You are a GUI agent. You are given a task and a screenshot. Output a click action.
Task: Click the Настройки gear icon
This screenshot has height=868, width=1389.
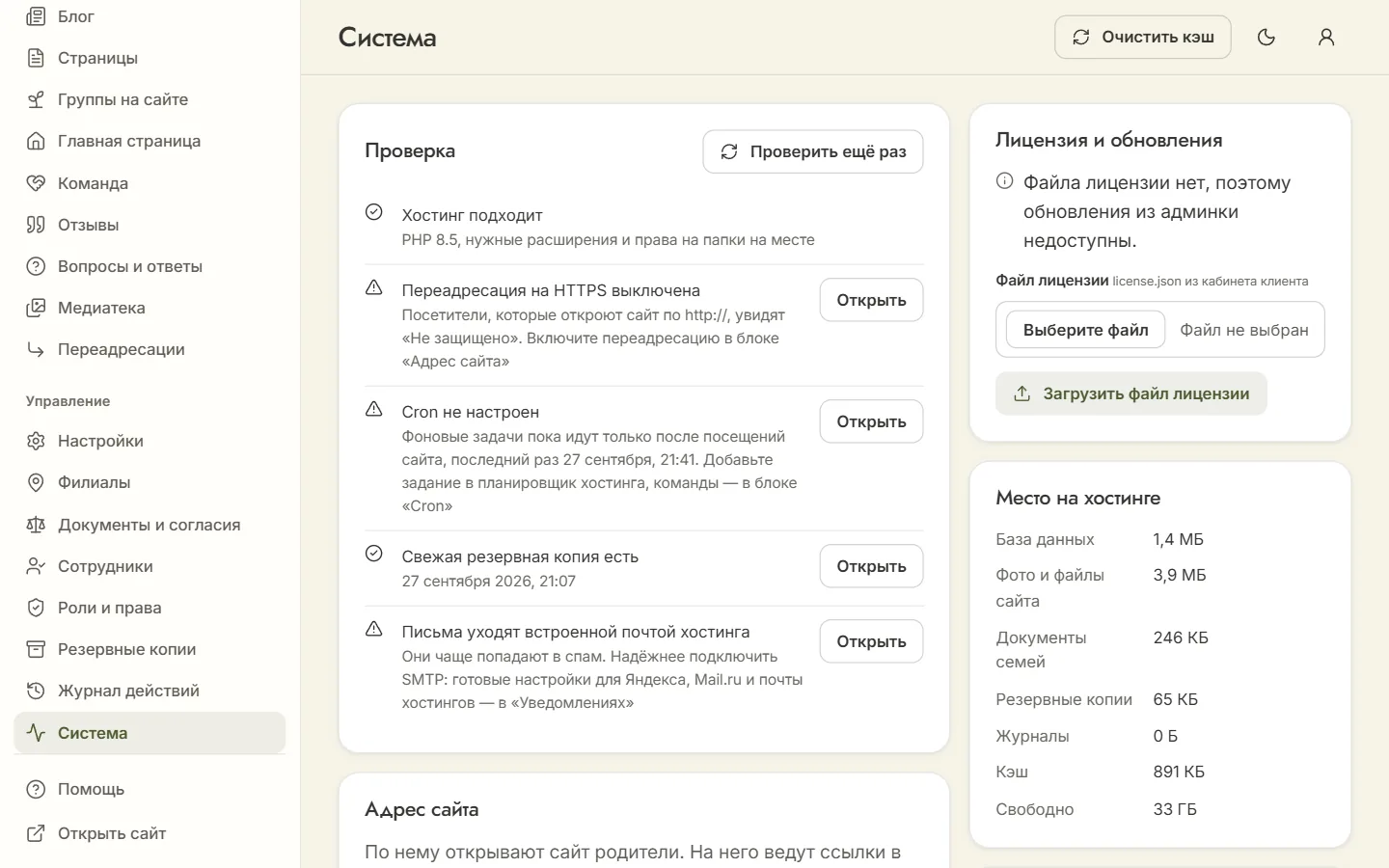click(36, 441)
